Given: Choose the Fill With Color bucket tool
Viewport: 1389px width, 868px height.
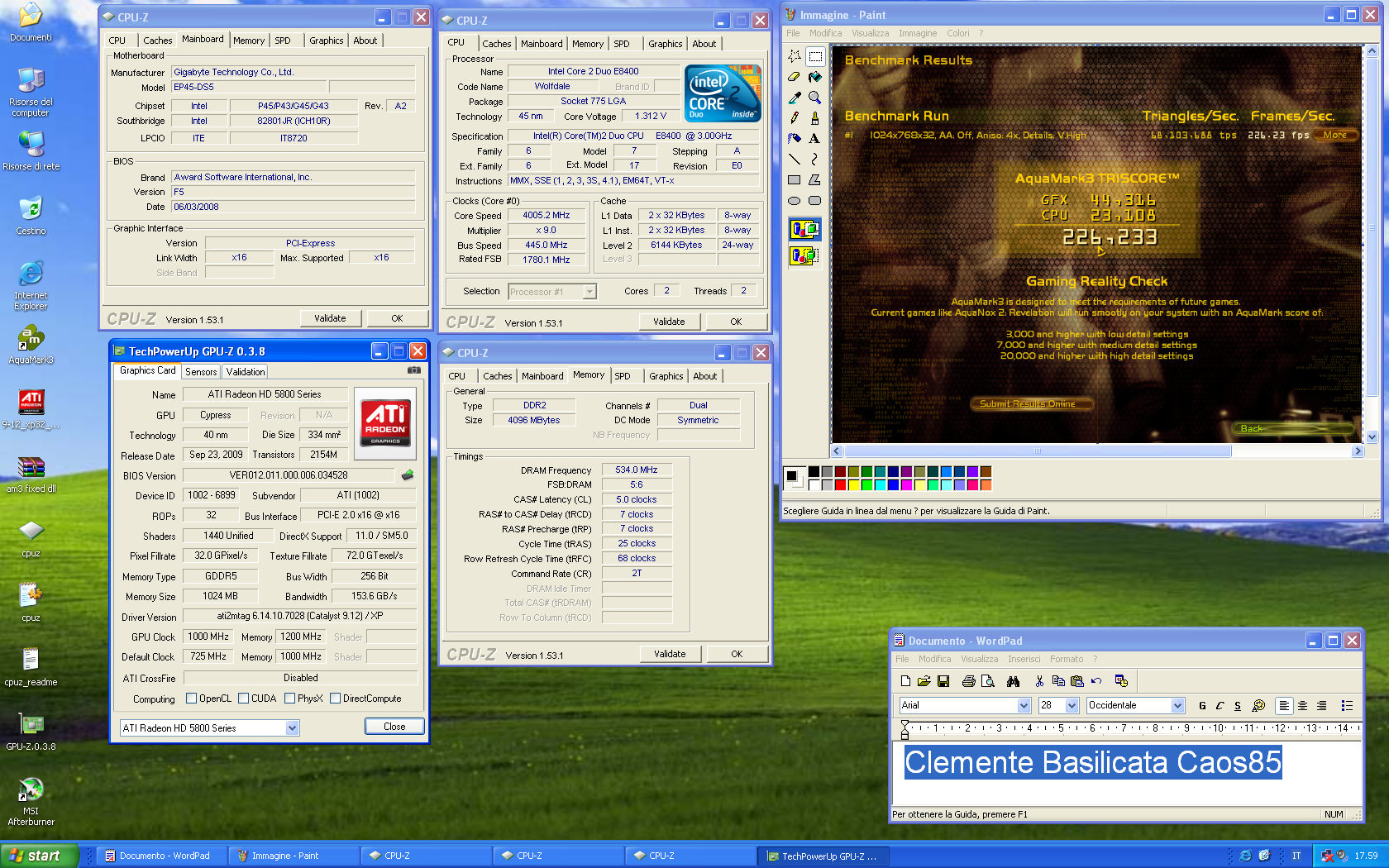Looking at the screenshot, I should [x=815, y=77].
